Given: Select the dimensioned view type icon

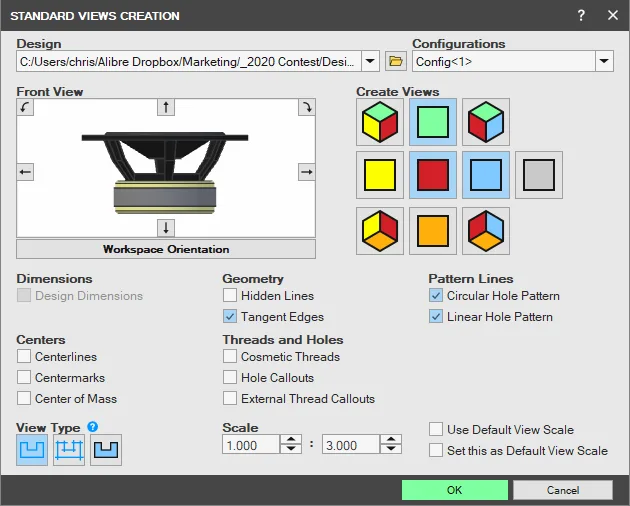Looking at the screenshot, I should coord(69,450).
